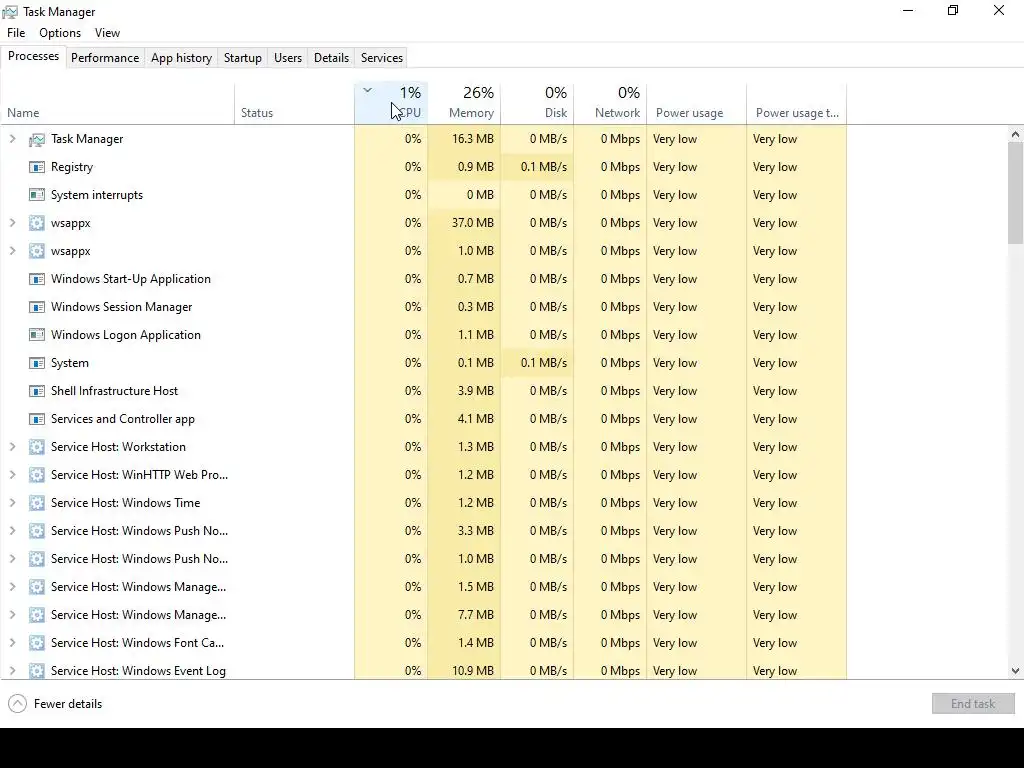Click the Registry process icon

(x=37, y=167)
